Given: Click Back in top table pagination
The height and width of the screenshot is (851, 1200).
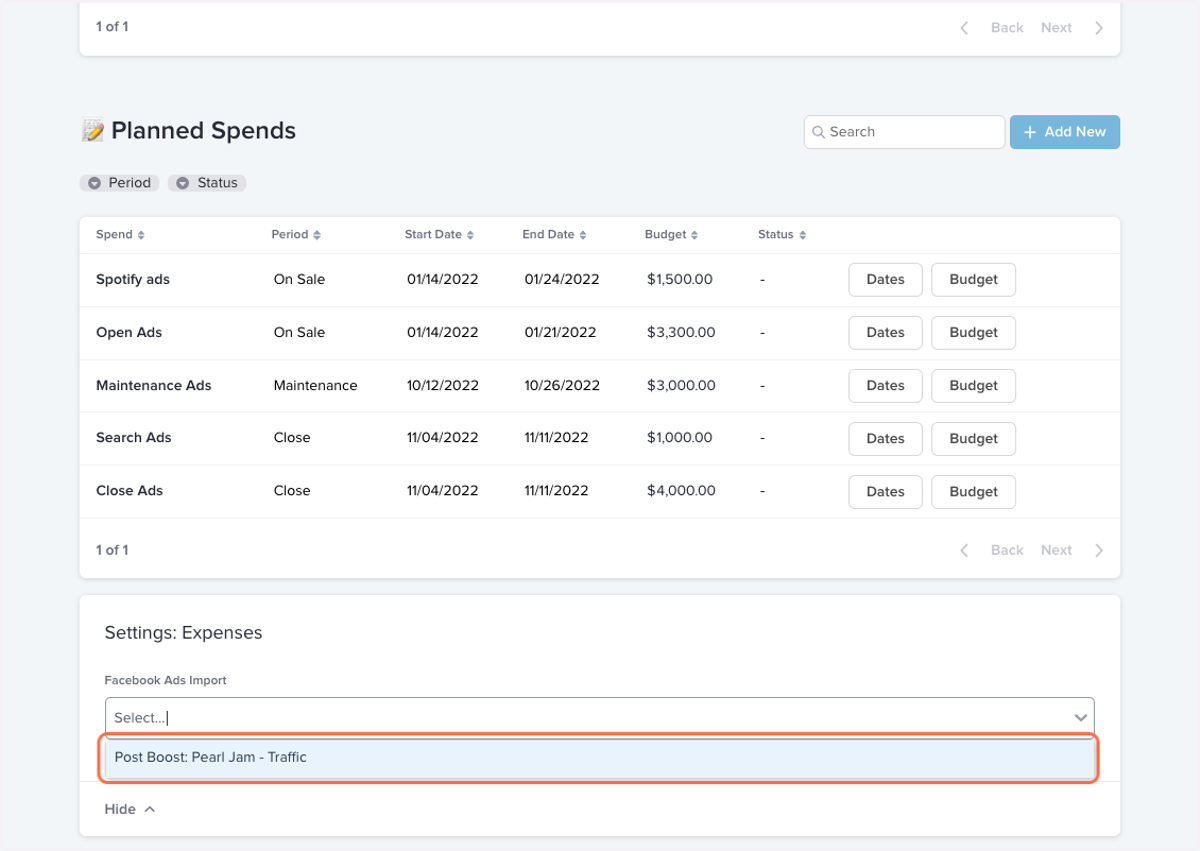Looking at the screenshot, I should pos(1007,28).
